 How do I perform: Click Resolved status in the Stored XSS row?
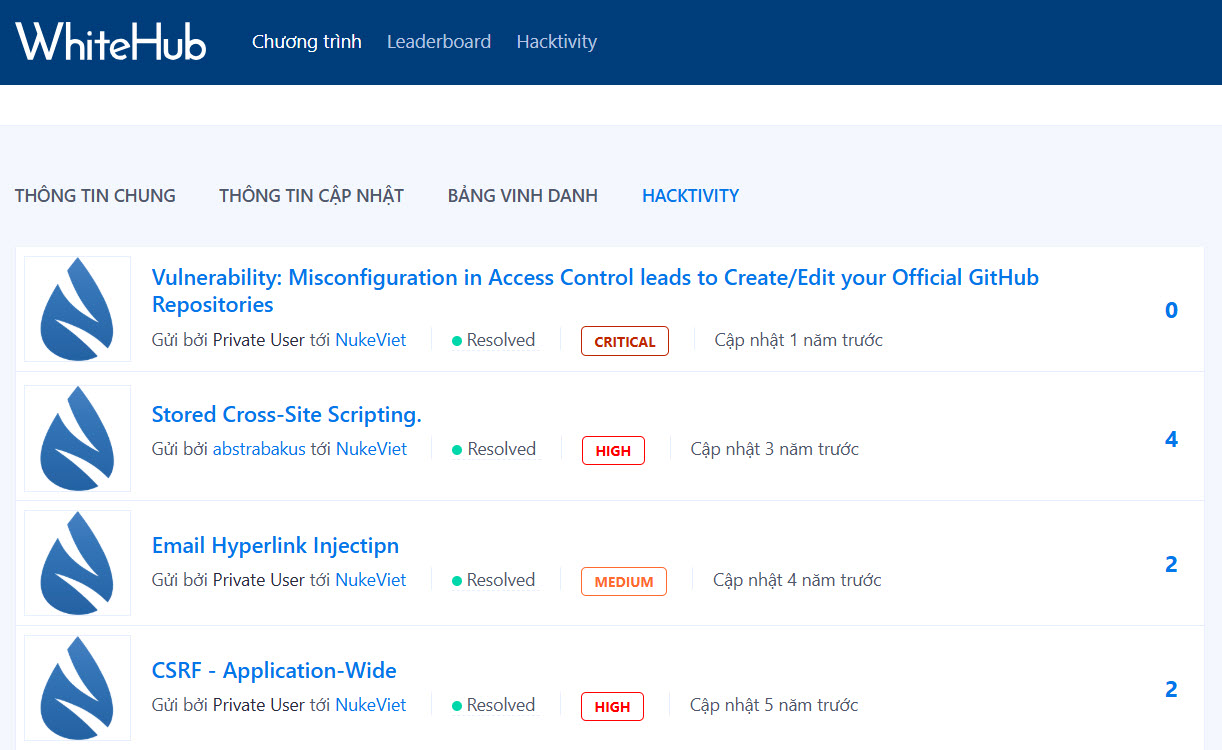pyautogui.click(x=494, y=449)
